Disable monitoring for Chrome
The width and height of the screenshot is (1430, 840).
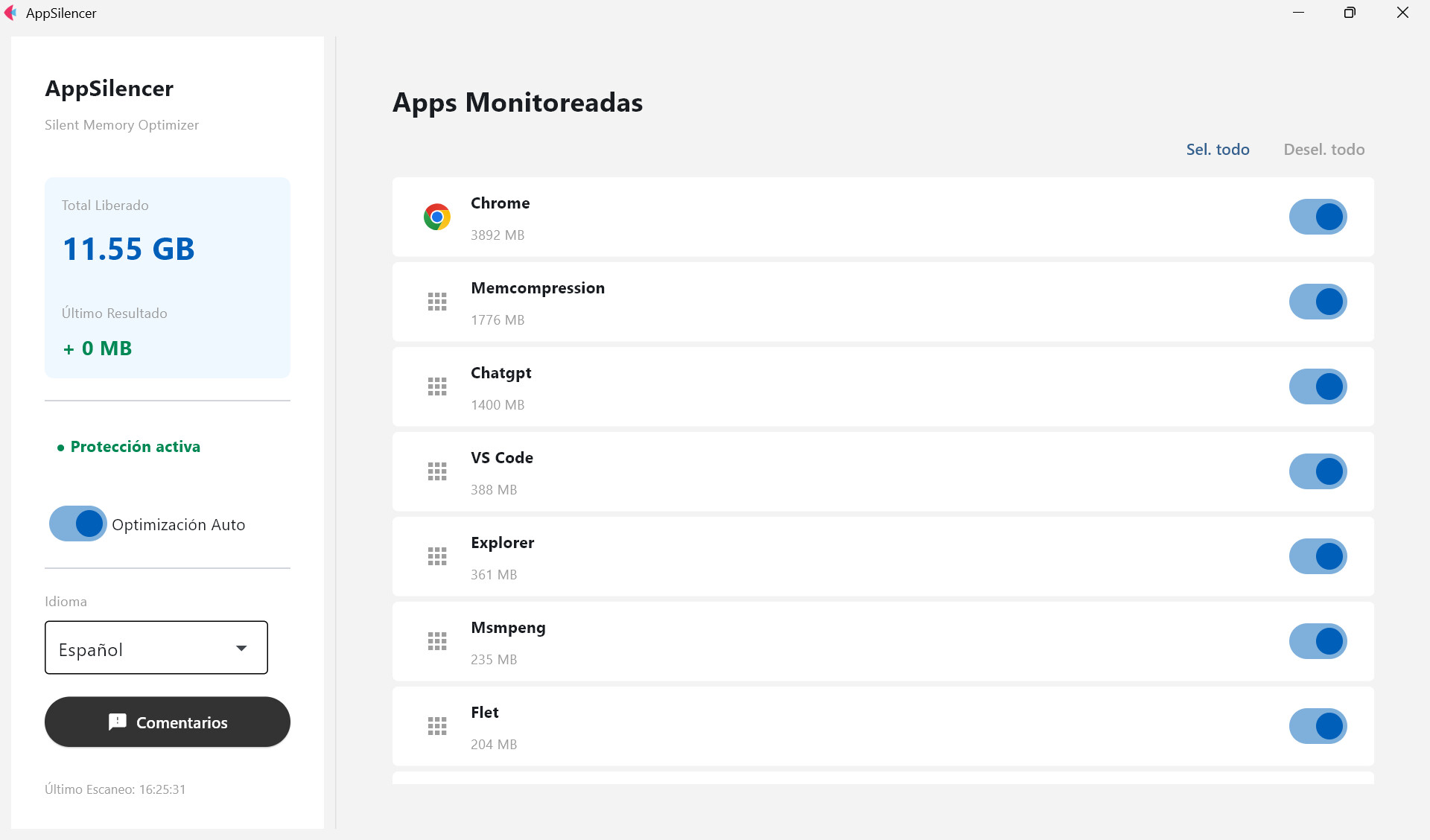[x=1318, y=217]
